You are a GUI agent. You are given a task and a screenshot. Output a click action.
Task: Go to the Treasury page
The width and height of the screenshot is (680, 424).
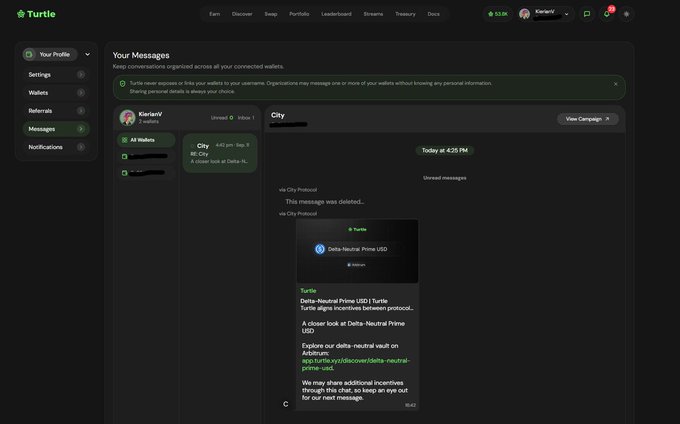tap(405, 14)
